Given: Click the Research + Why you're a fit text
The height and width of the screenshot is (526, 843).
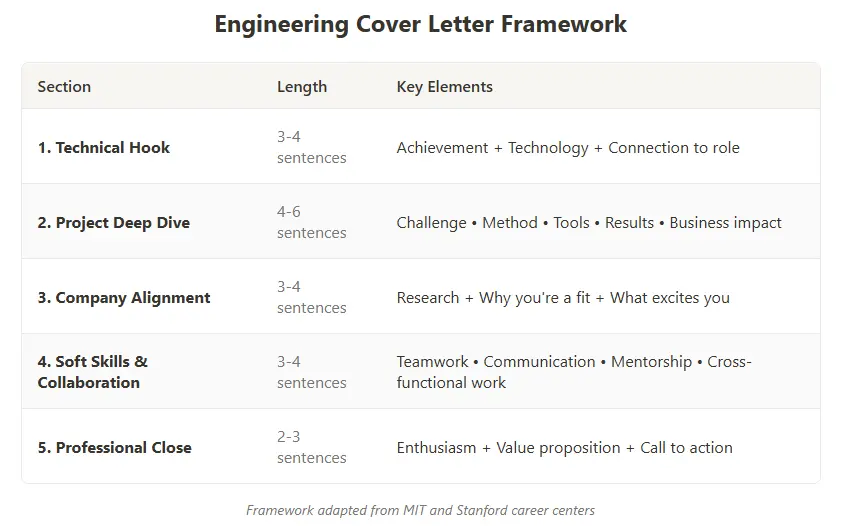Looking at the screenshot, I should (x=563, y=298).
